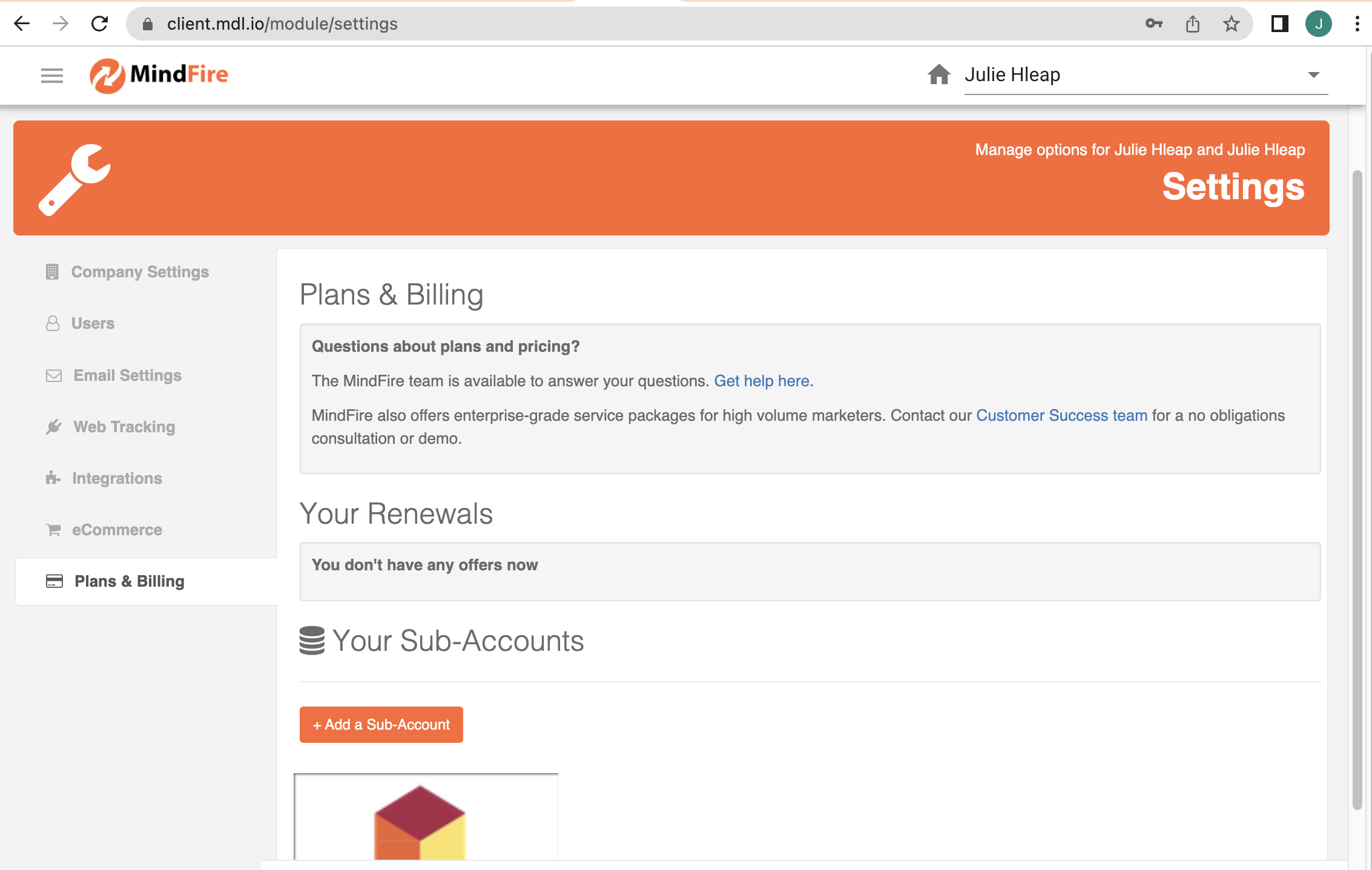Follow the Get help here link
The width and height of the screenshot is (1372, 870).
coord(761,381)
